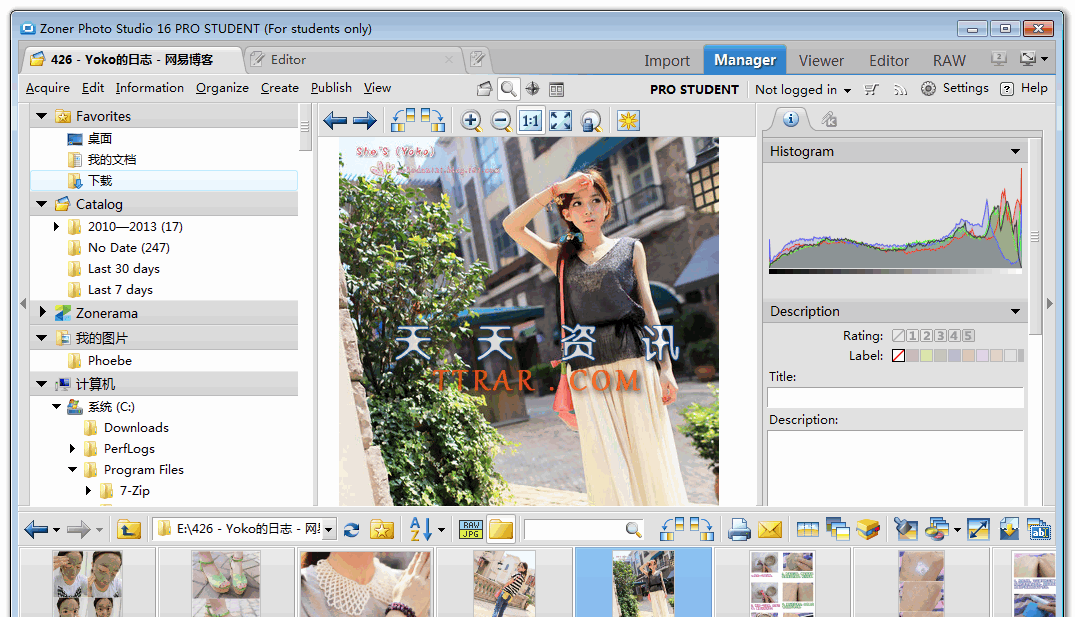Open Help
Image resolution: width=1075 pixels, height=617 pixels.
pyautogui.click(x=1024, y=88)
